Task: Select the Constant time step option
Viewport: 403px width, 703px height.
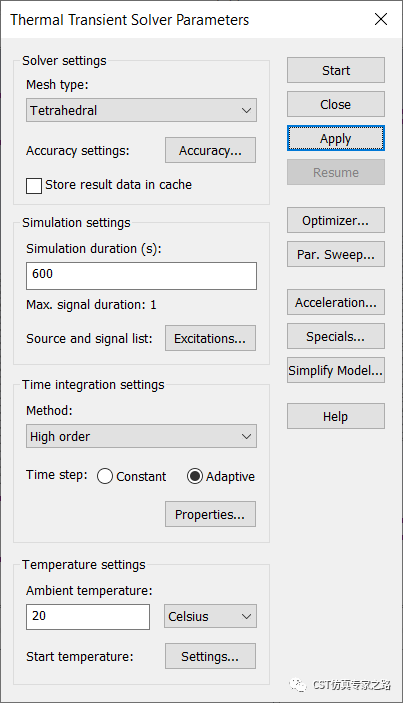Action: pyautogui.click(x=105, y=476)
